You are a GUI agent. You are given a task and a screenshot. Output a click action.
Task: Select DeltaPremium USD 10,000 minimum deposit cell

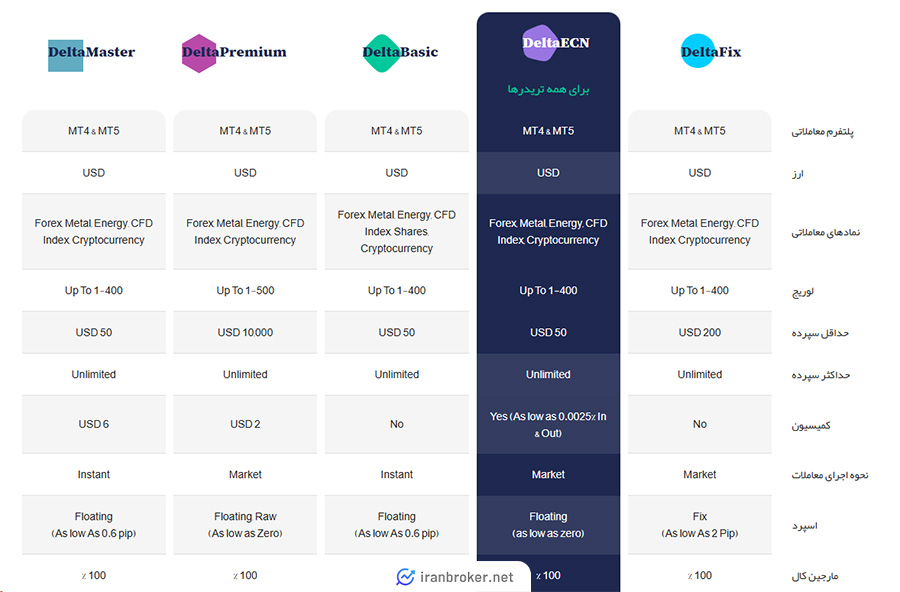pyautogui.click(x=245, y=332)
